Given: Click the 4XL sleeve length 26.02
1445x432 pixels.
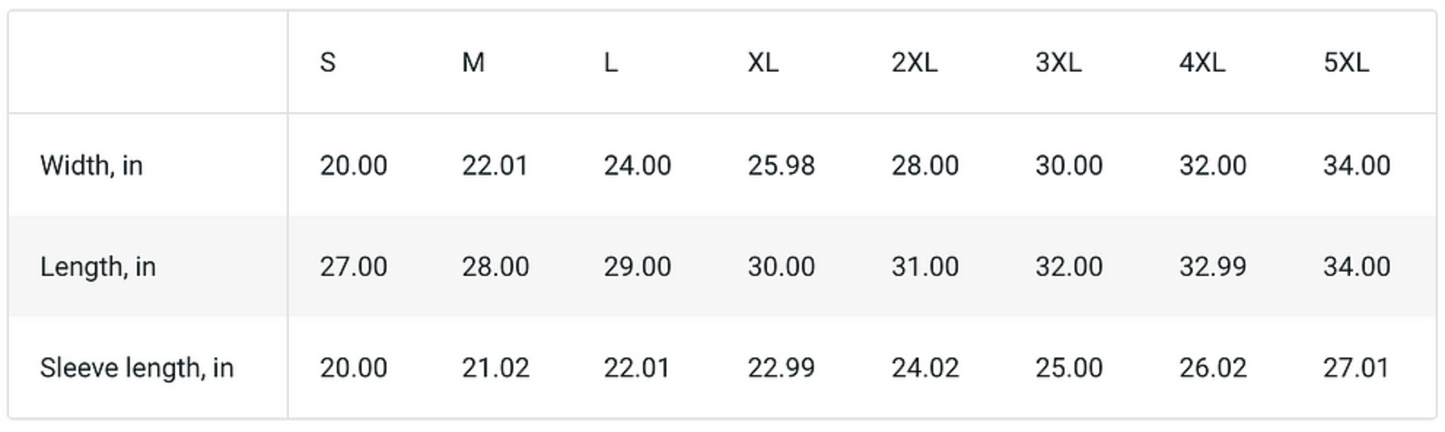Looking at the screenshot, I should point(1213,368).
